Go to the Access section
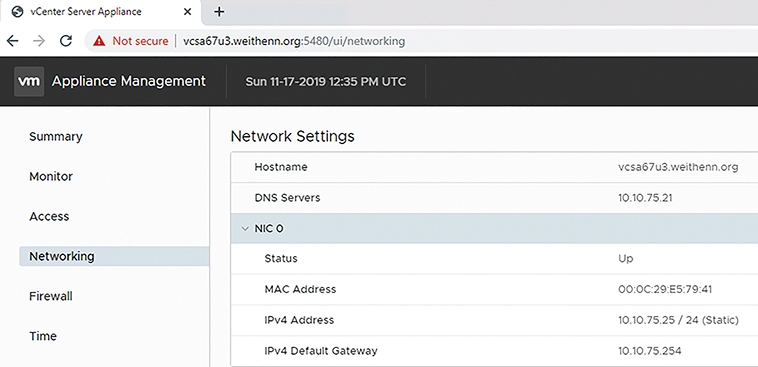The image size is (758, 367). [49, 217]
